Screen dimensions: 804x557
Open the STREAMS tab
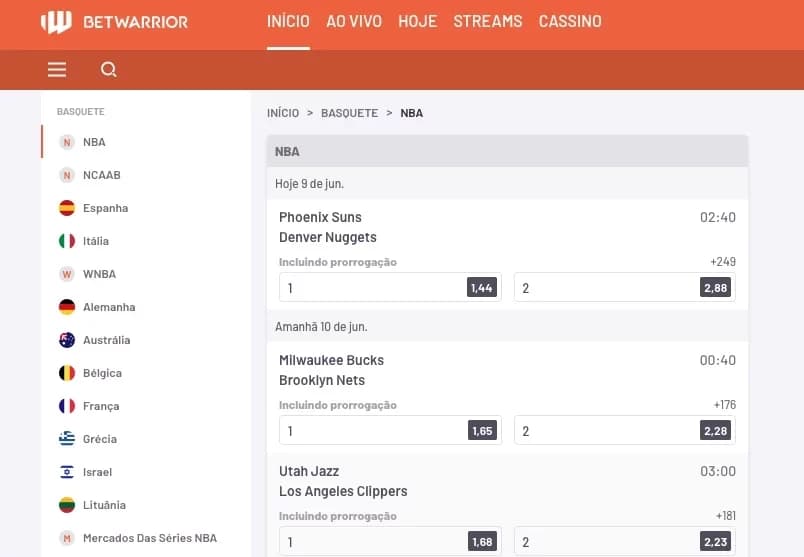488,22
